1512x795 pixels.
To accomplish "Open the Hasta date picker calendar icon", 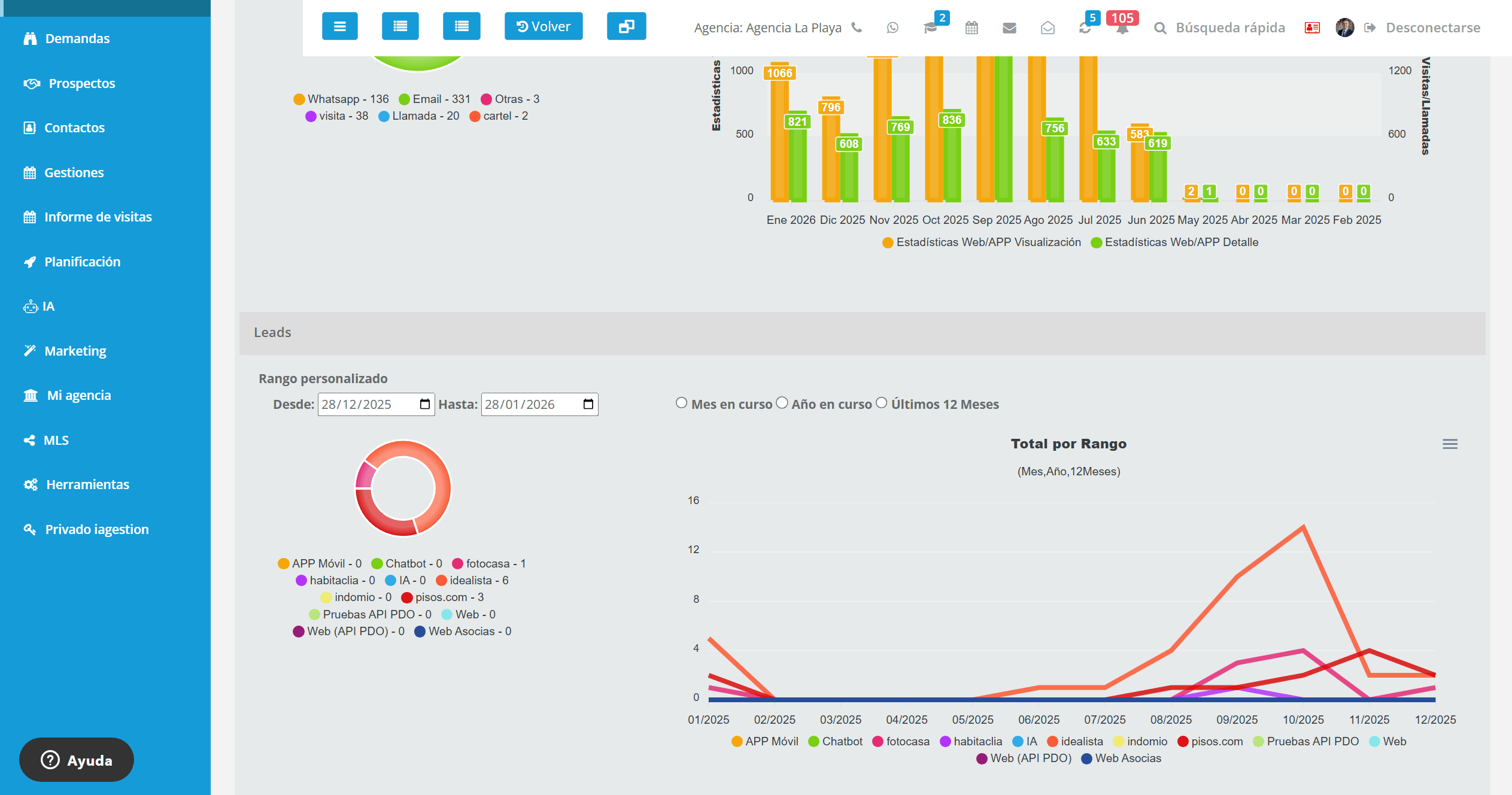I will 588,404.
